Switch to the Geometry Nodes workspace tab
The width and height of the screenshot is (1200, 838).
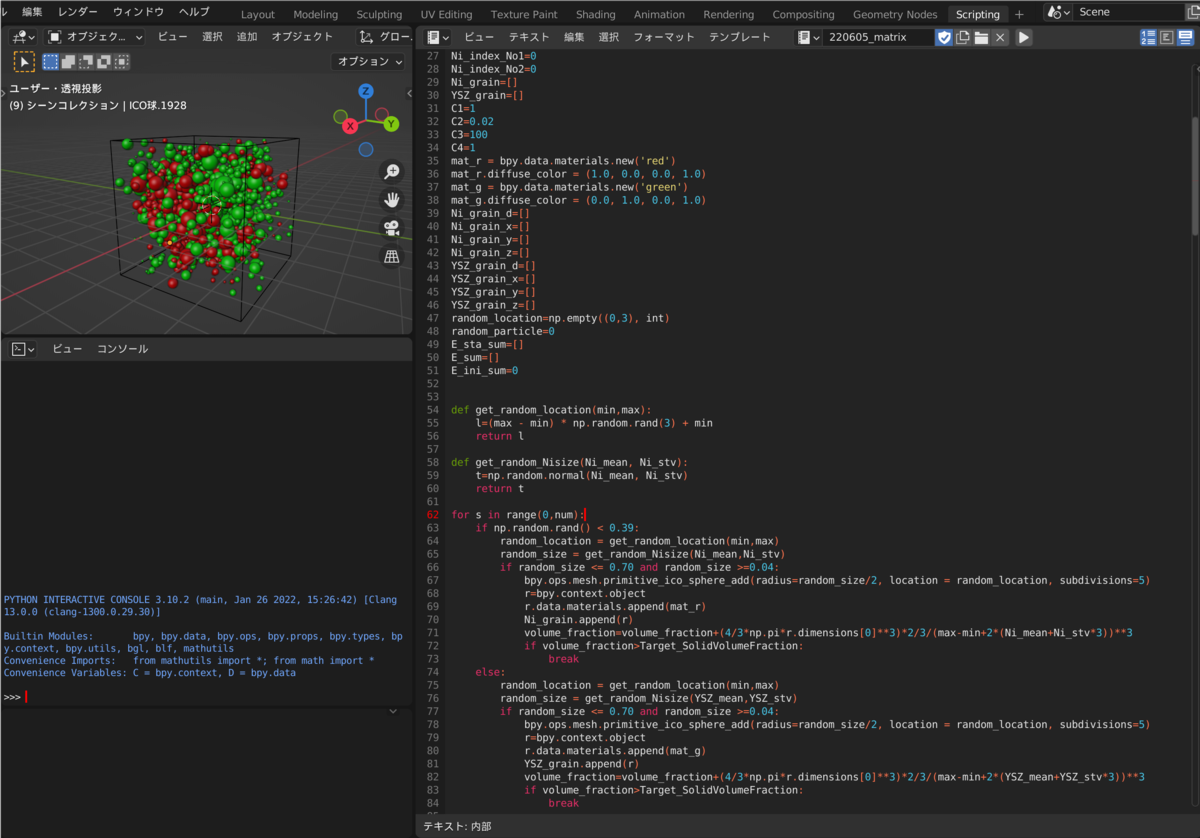[895, 14]
